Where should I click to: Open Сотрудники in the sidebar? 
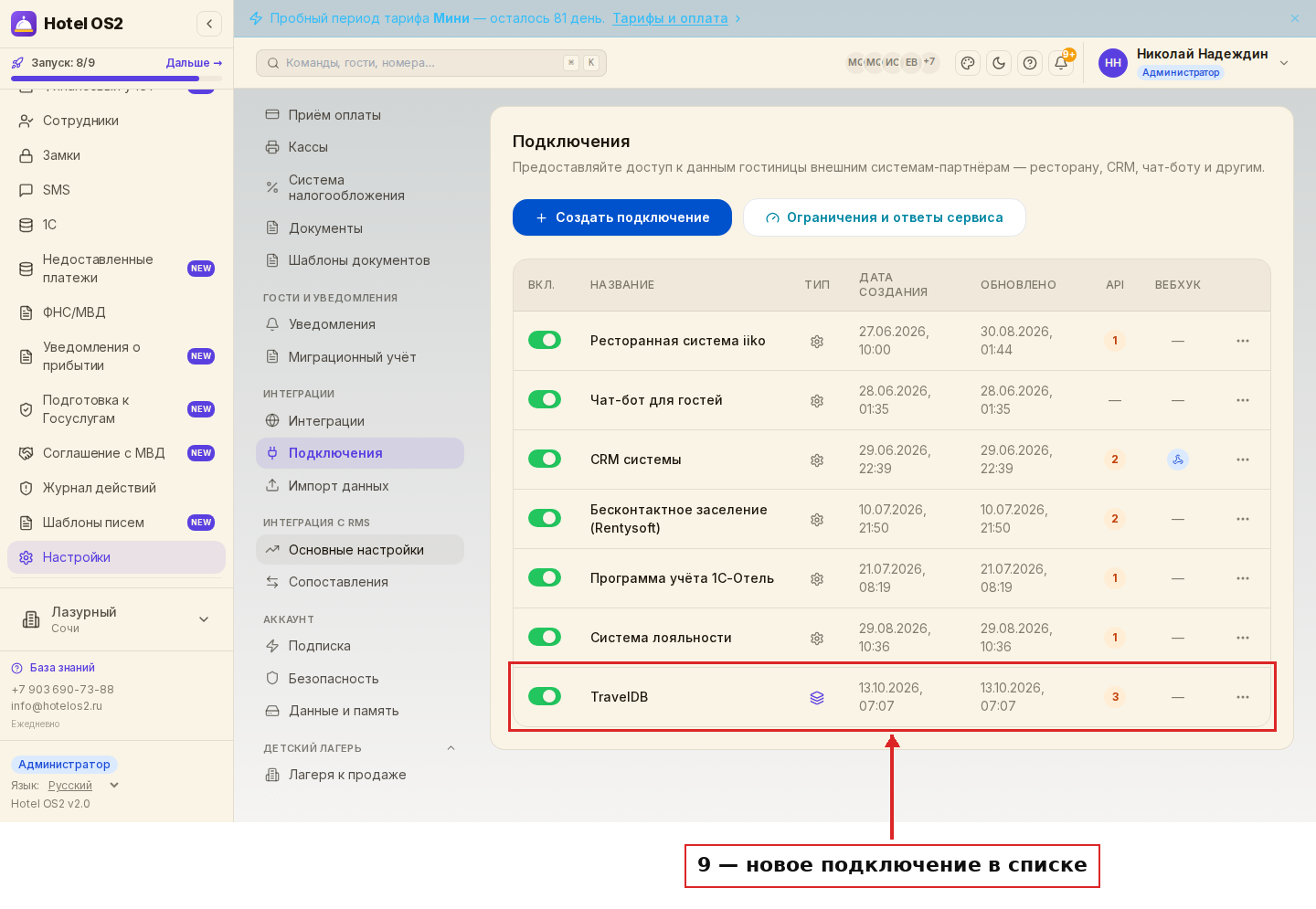116,121
